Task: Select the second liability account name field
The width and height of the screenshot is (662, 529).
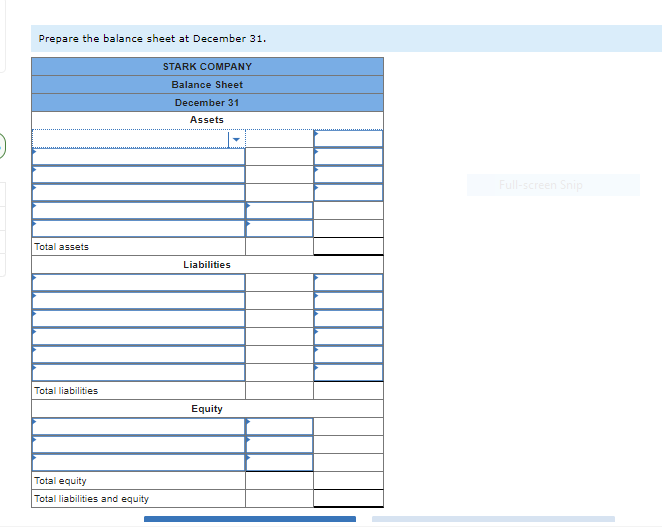Action: [x=138, y=301]
